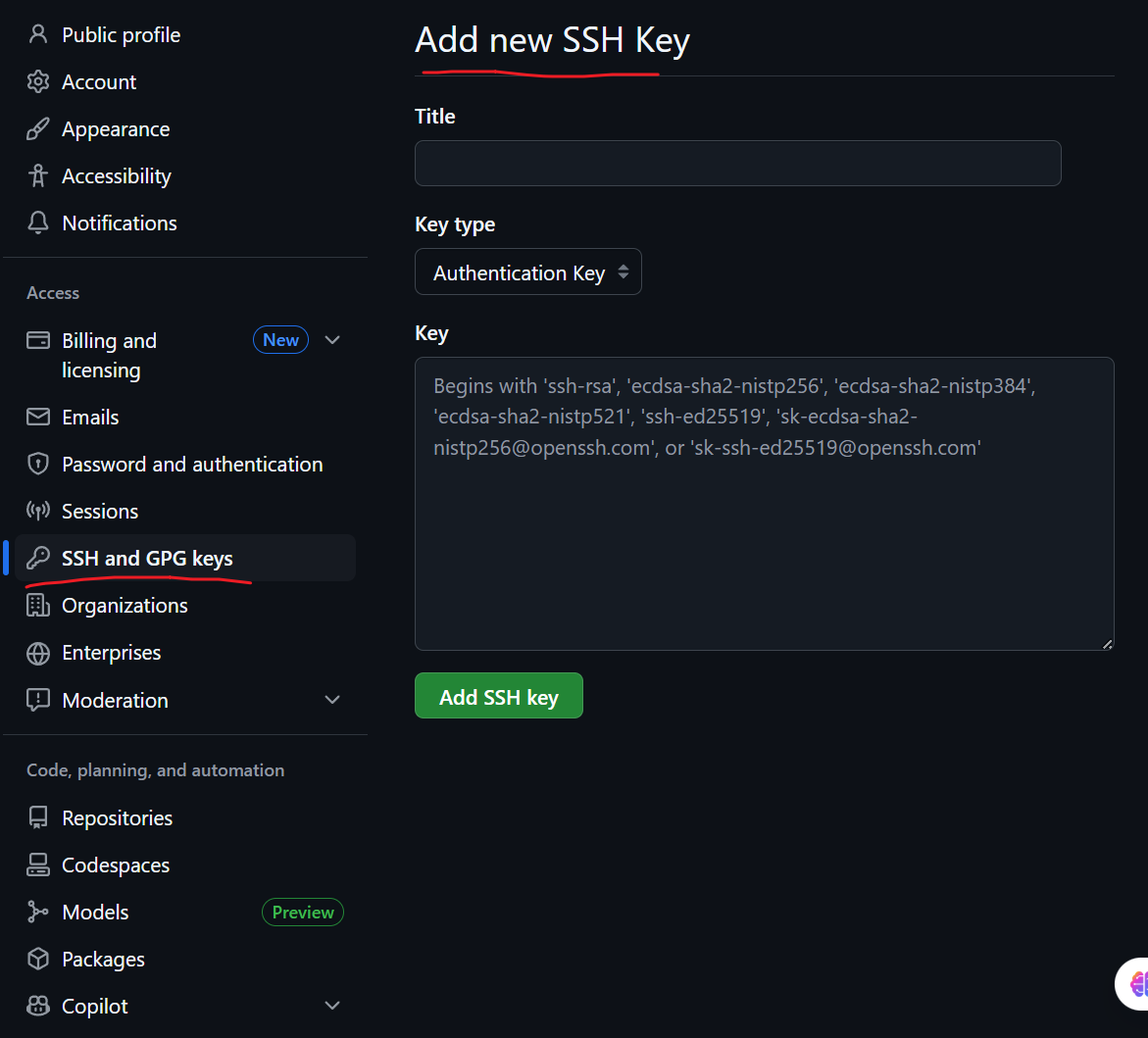Click the report icon beside Moderation
This screenshot has width=1148, height=1038.
[x=38, y=700]
